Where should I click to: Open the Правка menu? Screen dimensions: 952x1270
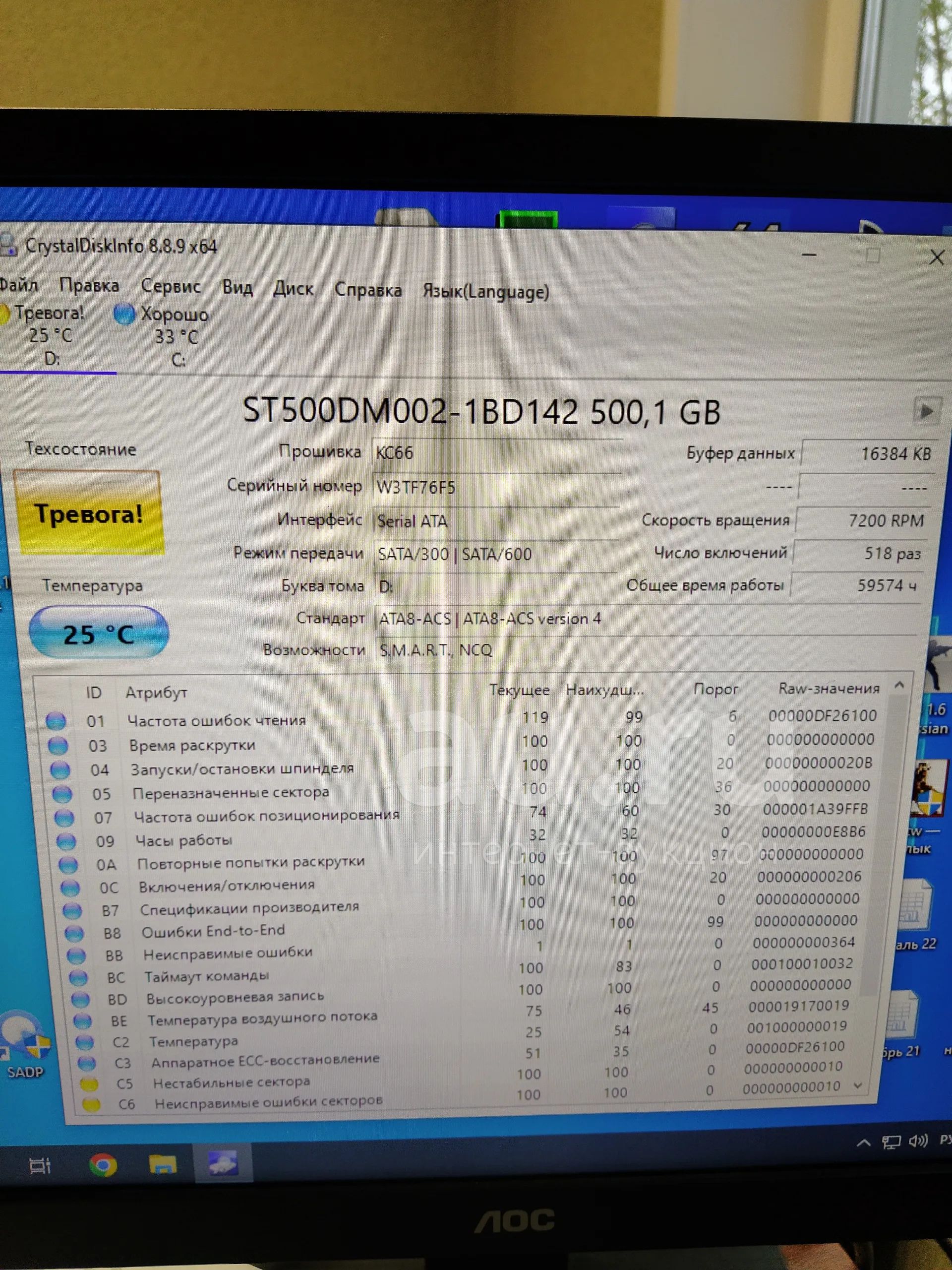tap(89, 285)
